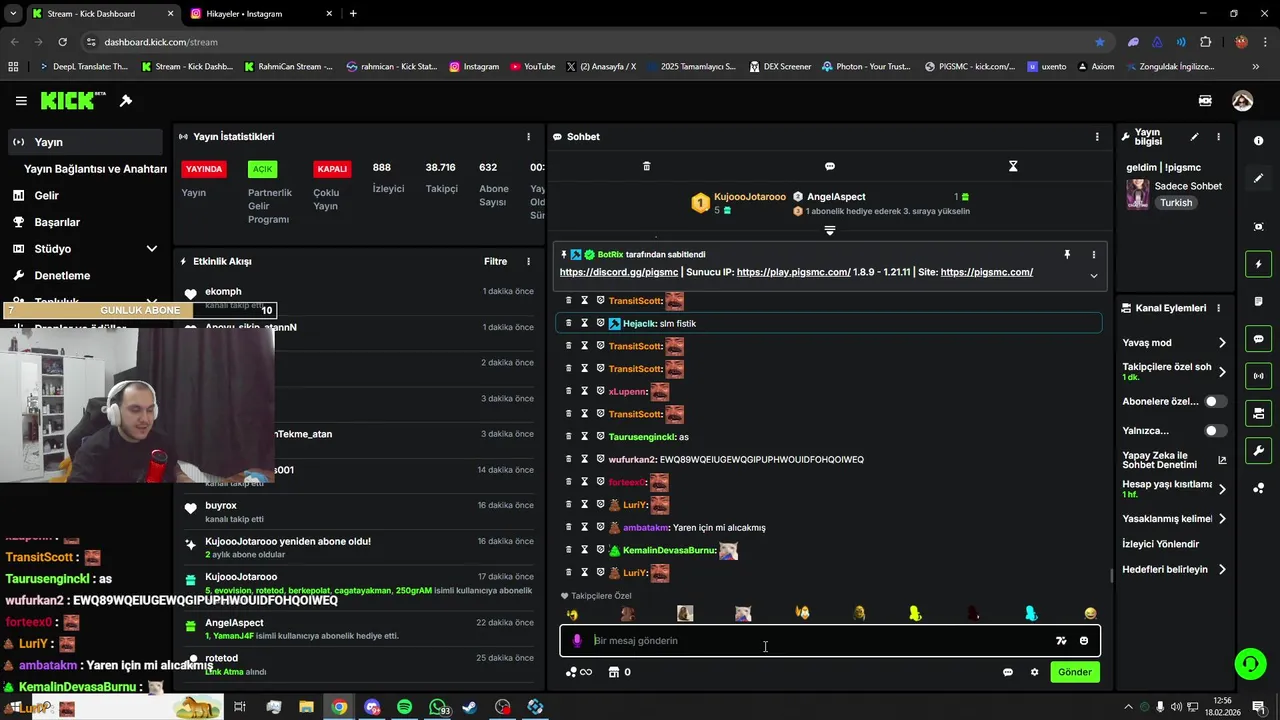Image resolution: width=1280 pixels, height=720 pixels.
Task: Open chat settings gear near Gönder
Action: [x=1035, y=672]
